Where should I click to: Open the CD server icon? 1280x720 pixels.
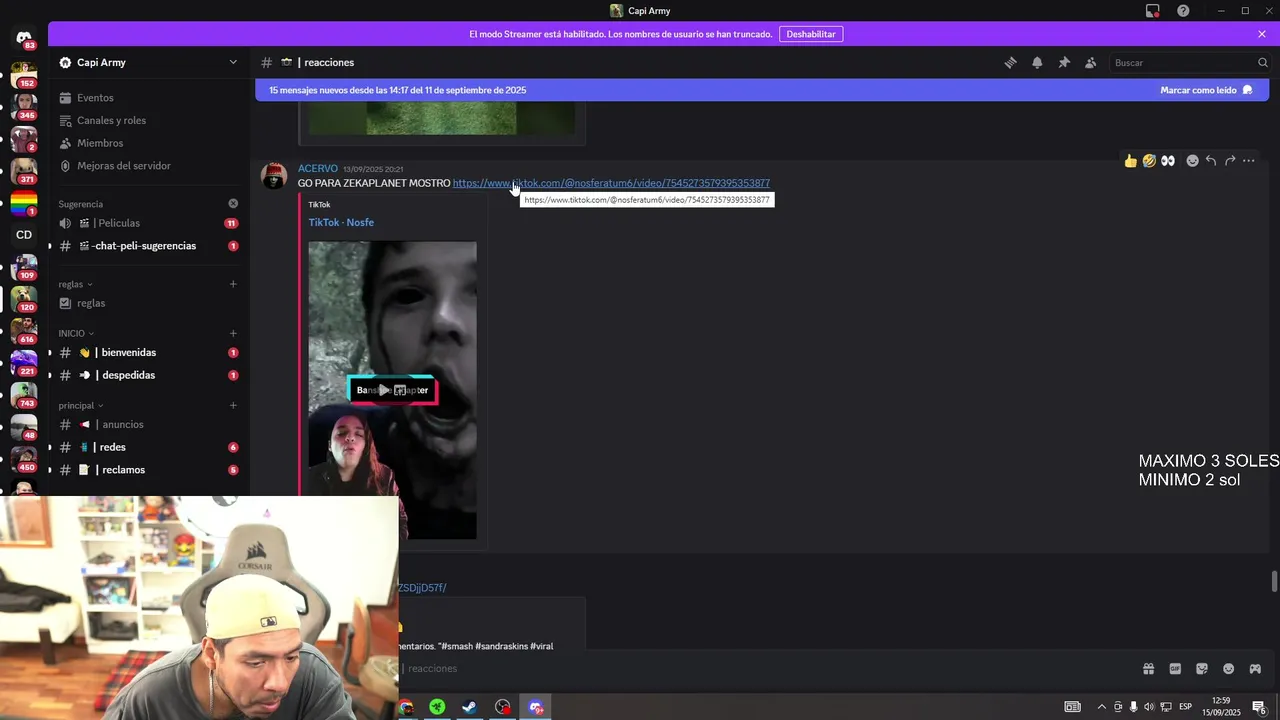pos(24,235)
